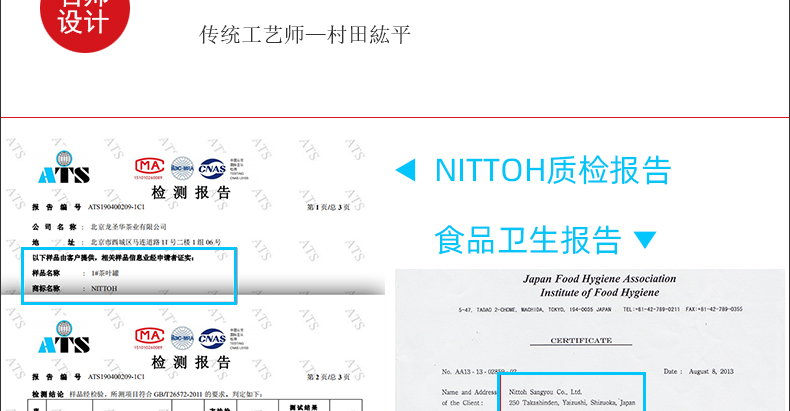The width and height of the screenshot is (790, 411).
Task: Select the address 250 Takashinden, Yaizushi, Shizuoka
Action: click(x=572, y=402)
